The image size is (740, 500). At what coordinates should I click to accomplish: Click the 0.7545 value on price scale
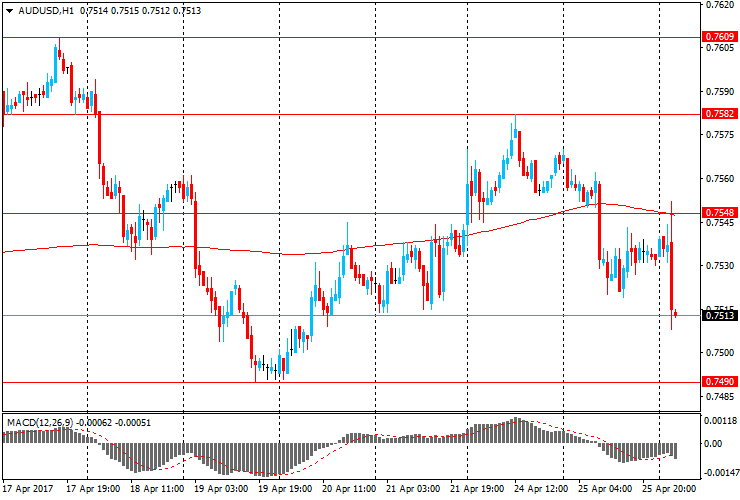pyautogui.click(x=720, y=222)
